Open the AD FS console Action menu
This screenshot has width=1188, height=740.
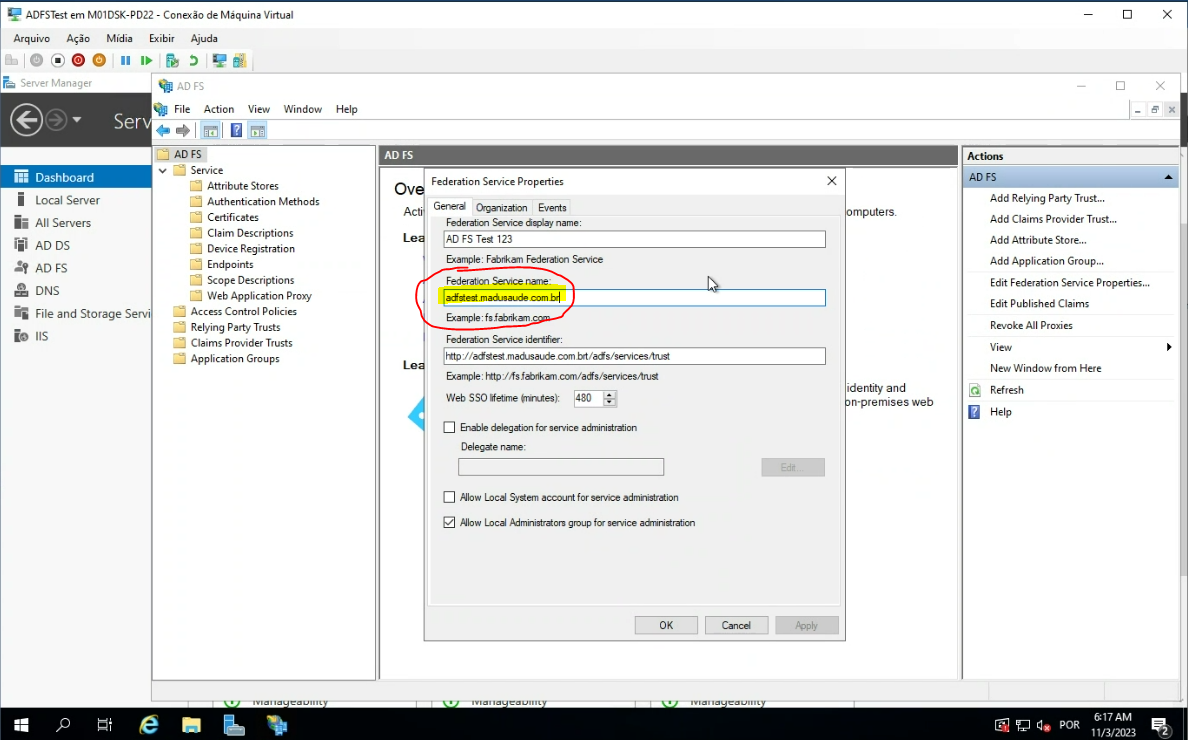click(x=219, y=109)
